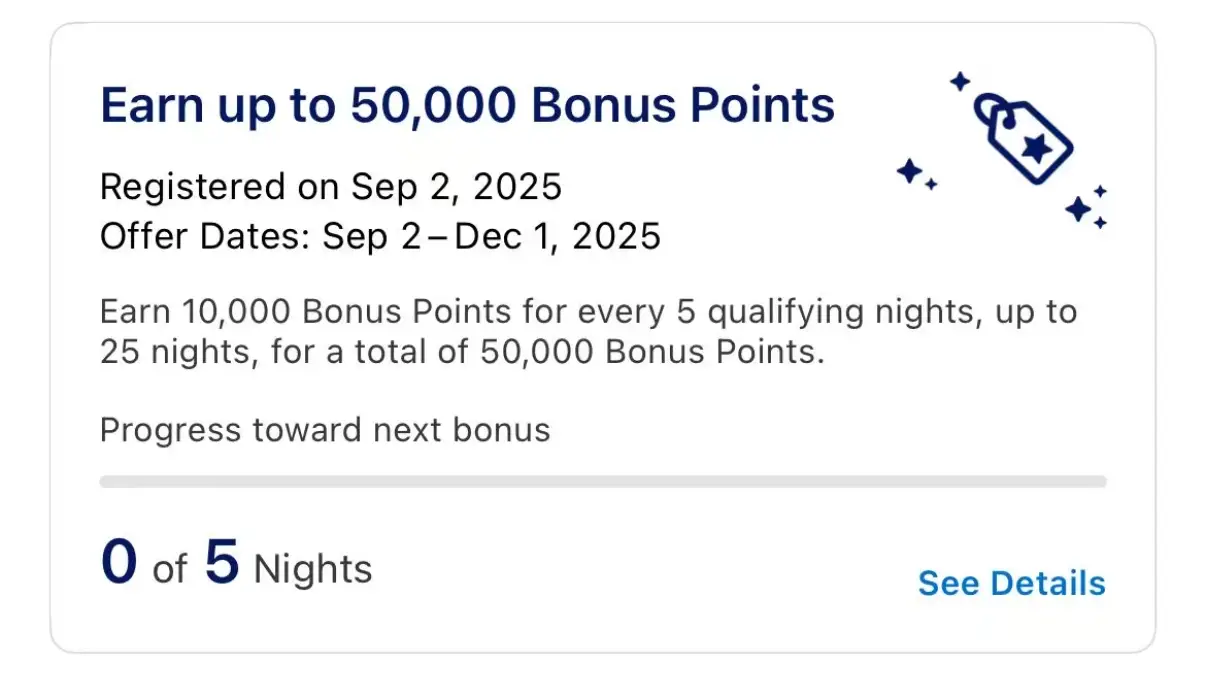Click the Earn up to 50,000 Bonus Points heading

pyautogui.click(x=467, y=105)
